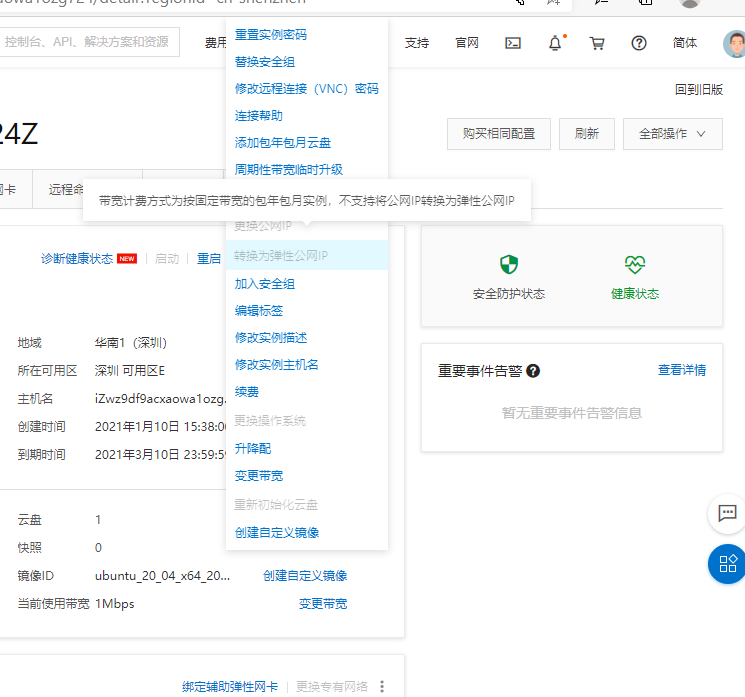Open 查看详情 link for event alerts
745x697 pixels.
[x=681, y=370]
